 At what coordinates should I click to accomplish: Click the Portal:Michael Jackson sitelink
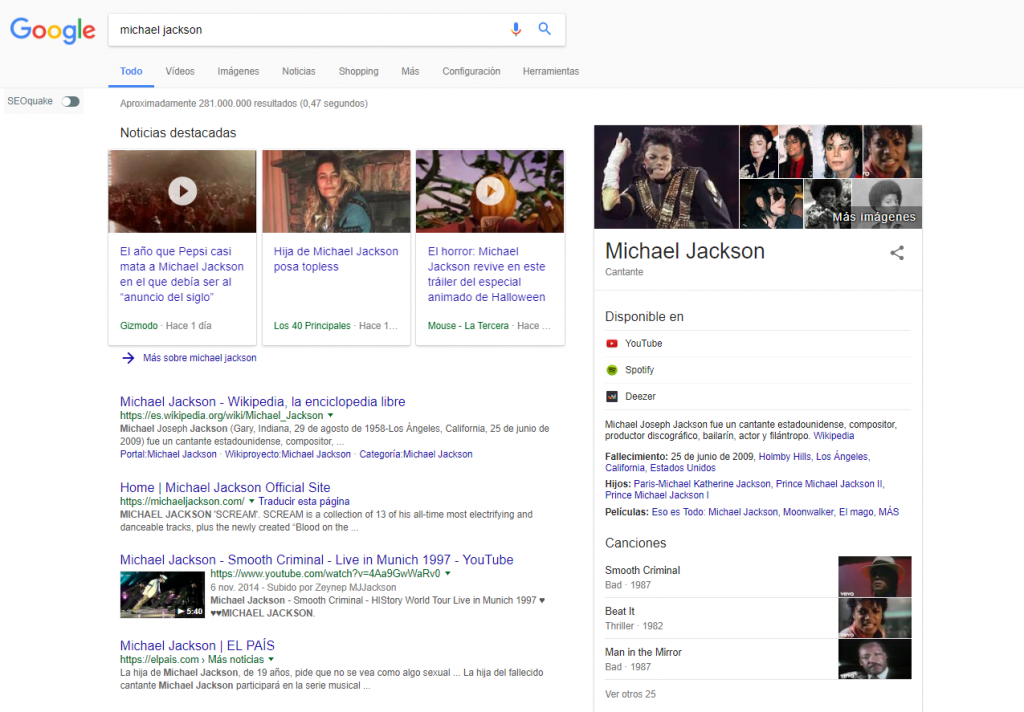[168, 454]
